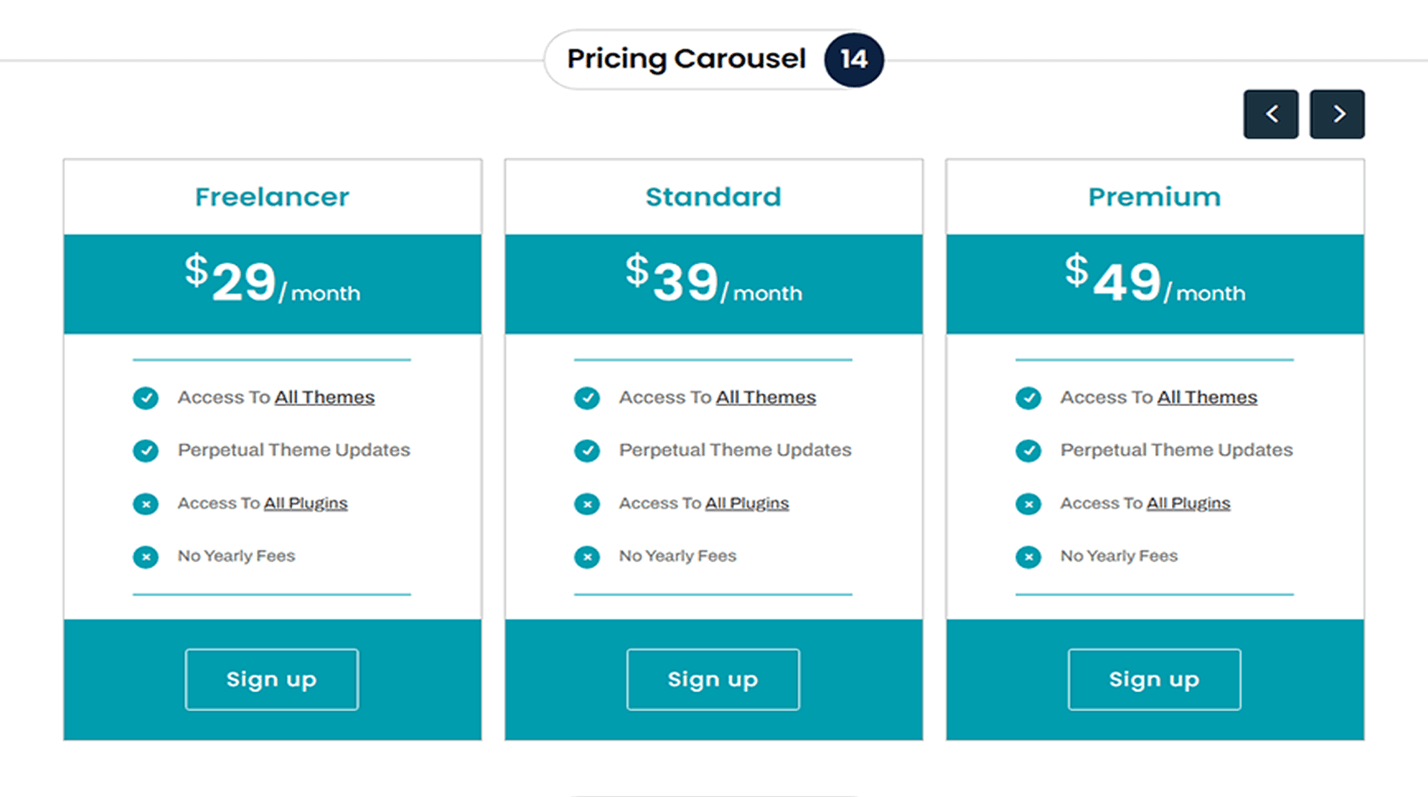The image size is (1428, 797).
Task: Click the number 14 badge
Action: [x=853, y=59]
